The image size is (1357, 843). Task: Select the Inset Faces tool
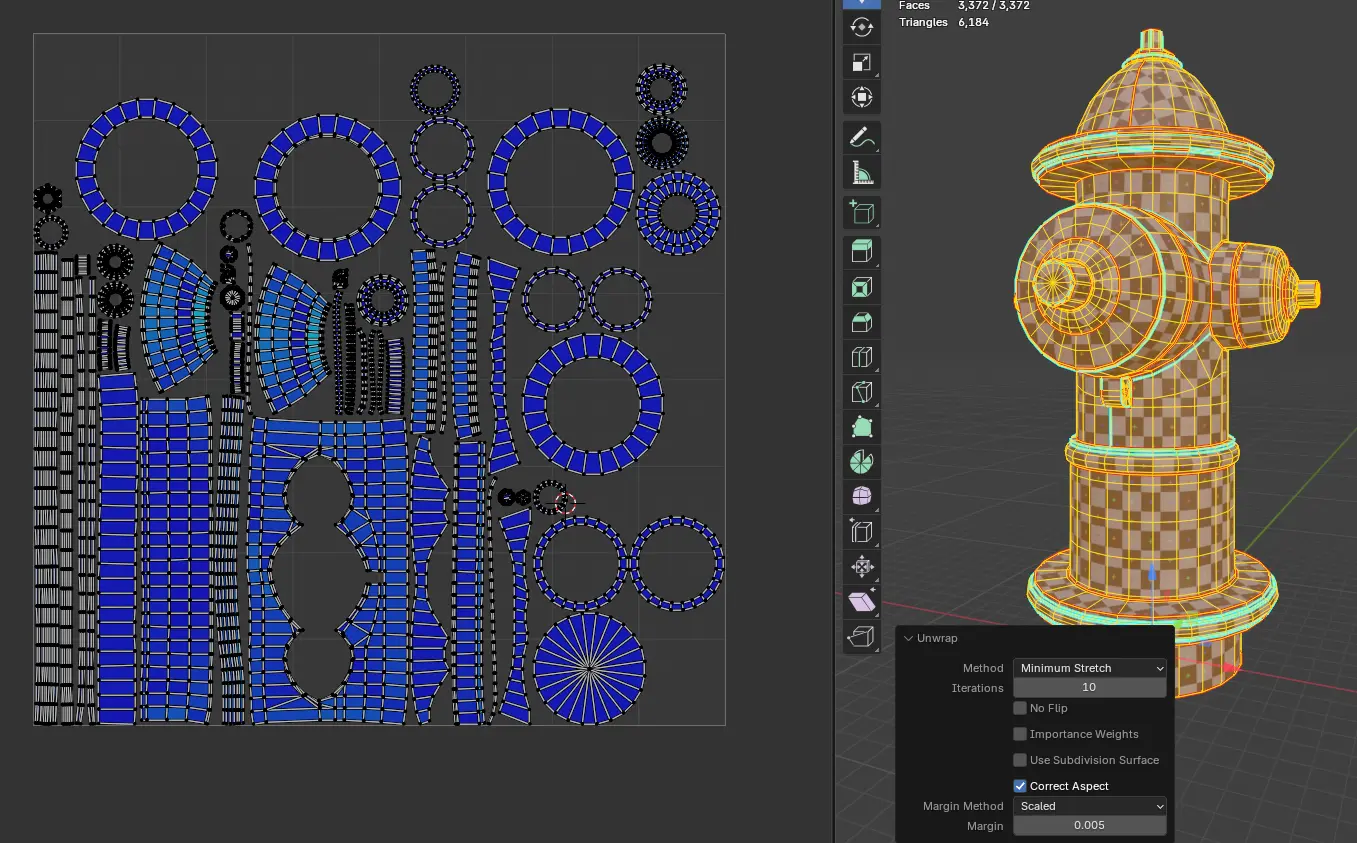coord(861,287)
